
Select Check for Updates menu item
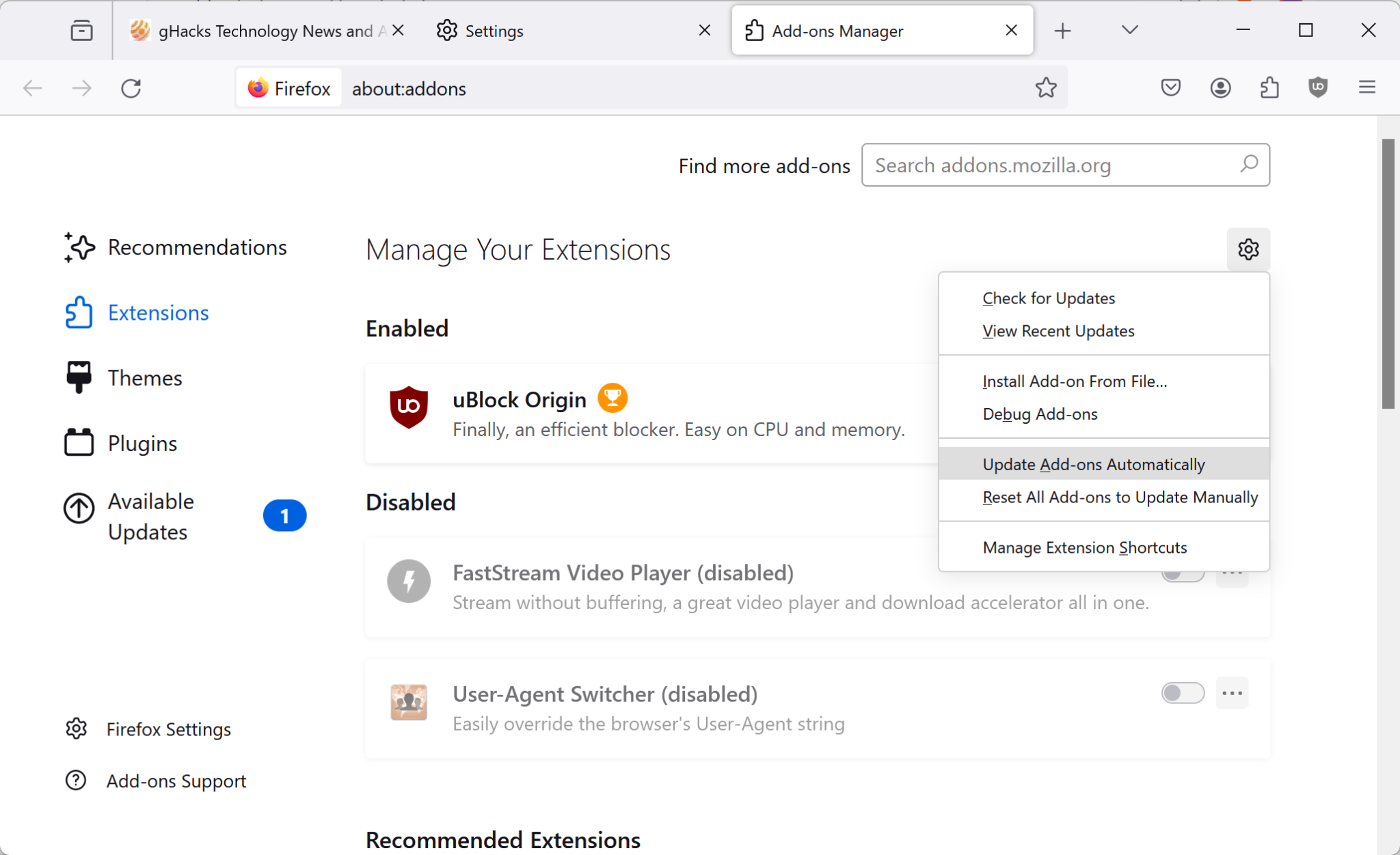1104,298
